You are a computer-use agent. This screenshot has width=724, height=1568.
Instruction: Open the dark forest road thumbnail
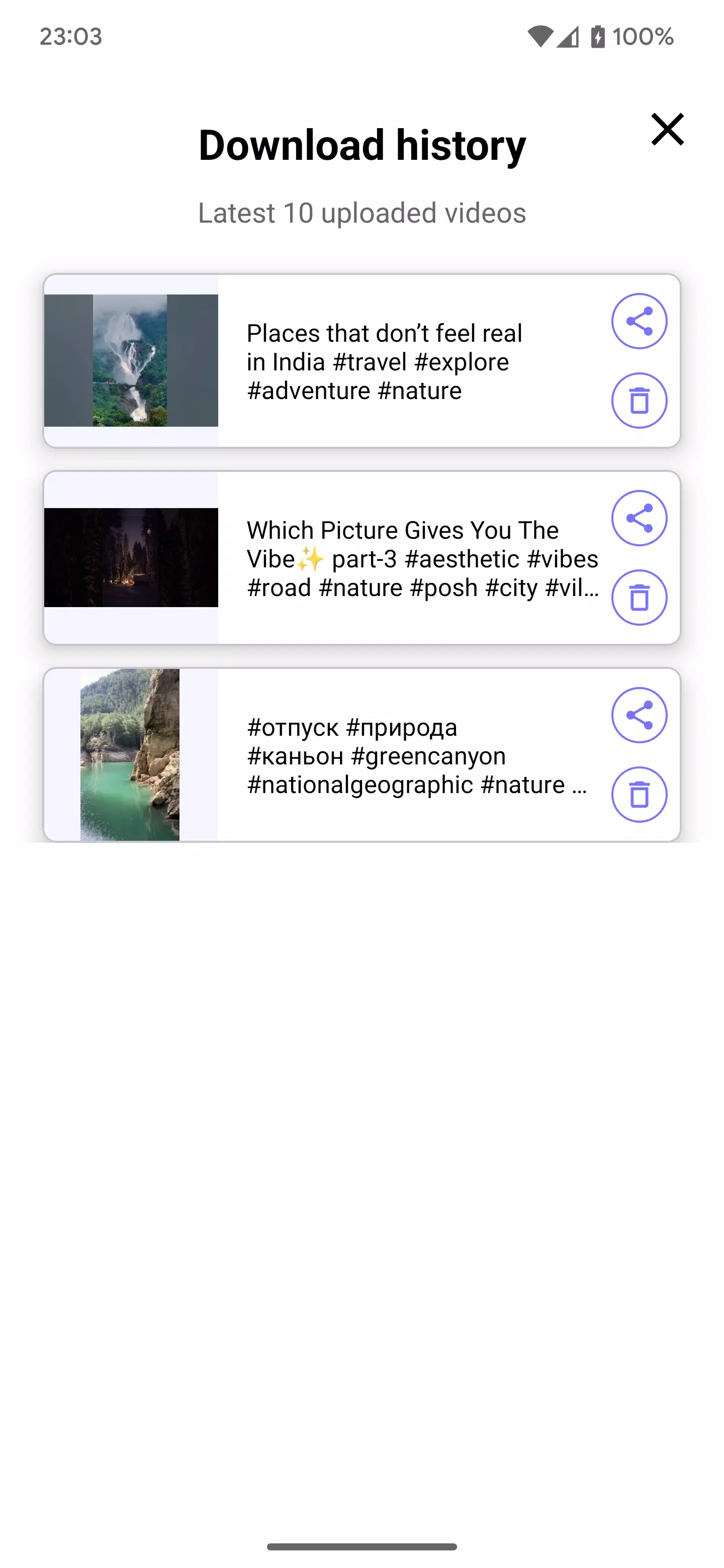[x=131, y=557]
